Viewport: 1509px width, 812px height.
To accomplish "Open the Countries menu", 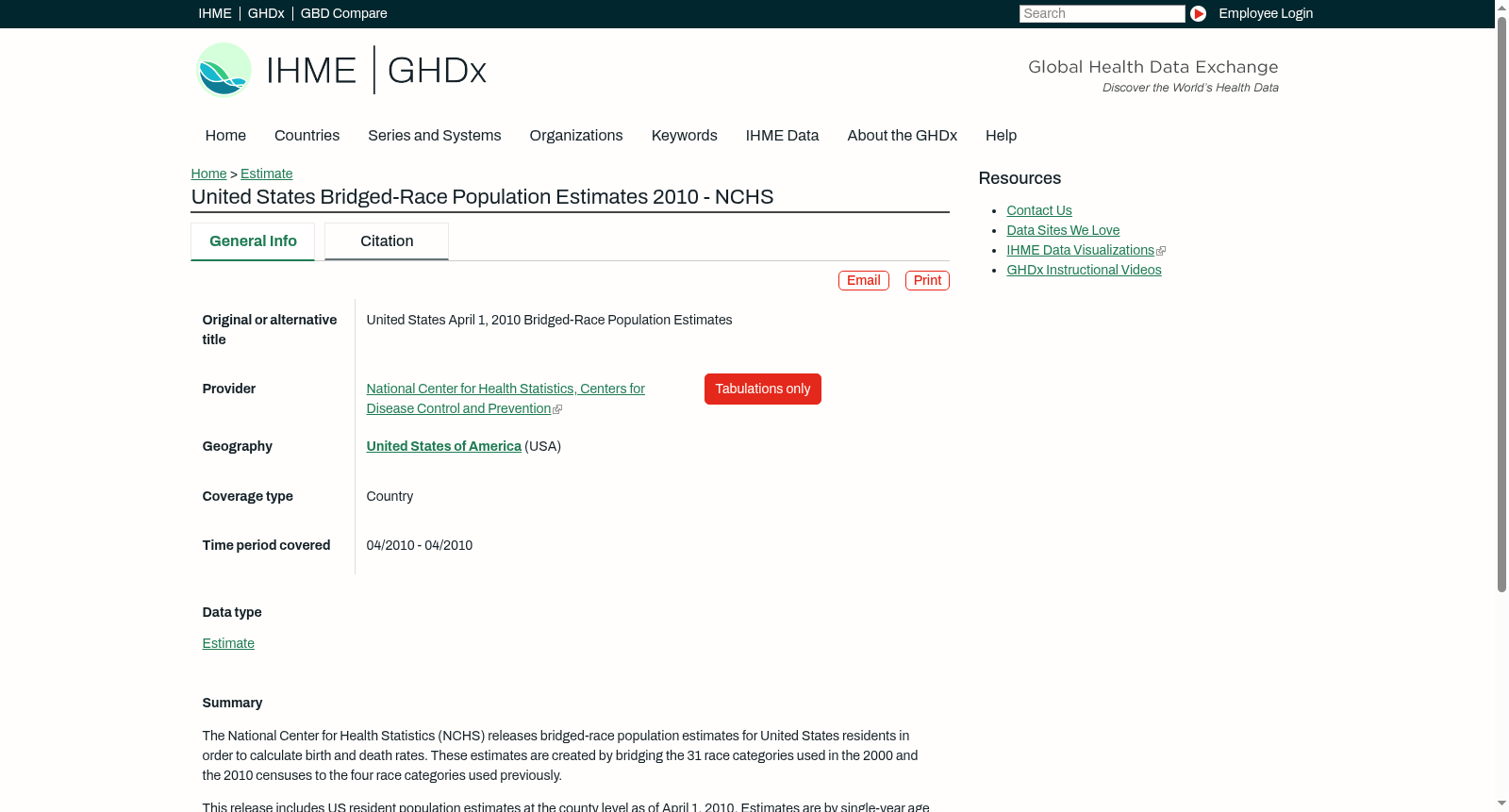I will [307, 136].
